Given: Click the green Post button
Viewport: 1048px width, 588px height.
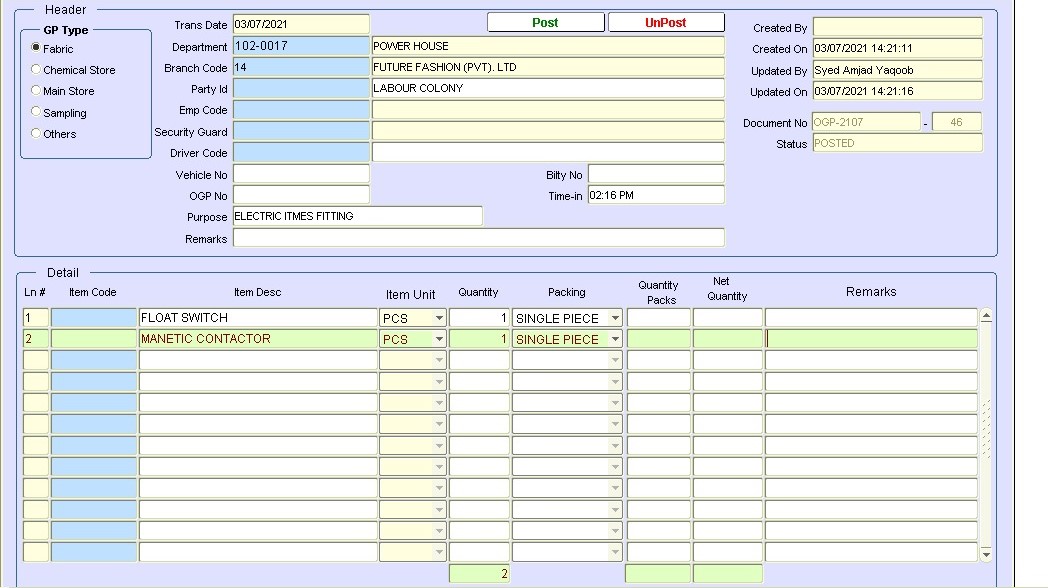Looking at the screenshot, I should click(545, 22).
